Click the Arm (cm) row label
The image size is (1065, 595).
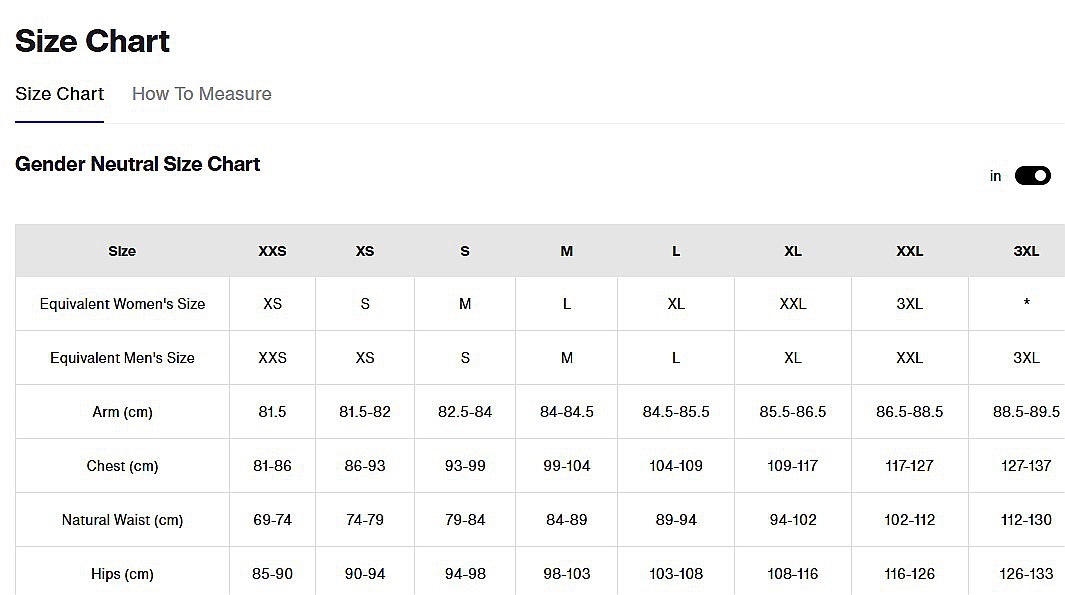122,412
